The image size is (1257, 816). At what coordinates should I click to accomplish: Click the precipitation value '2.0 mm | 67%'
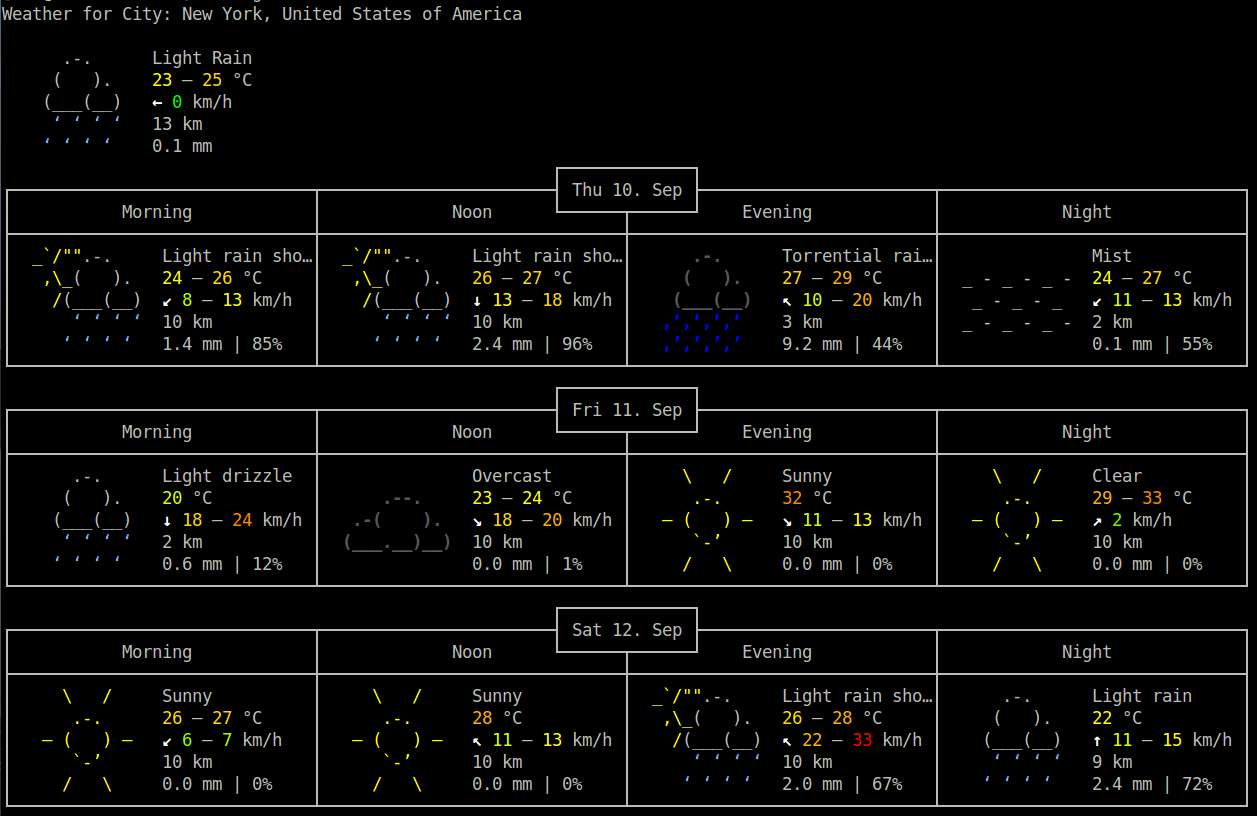coord(842,784)
